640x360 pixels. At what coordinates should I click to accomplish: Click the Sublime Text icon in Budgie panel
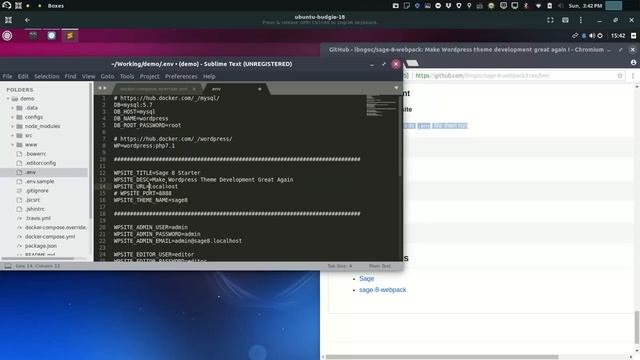pos(70,36)
